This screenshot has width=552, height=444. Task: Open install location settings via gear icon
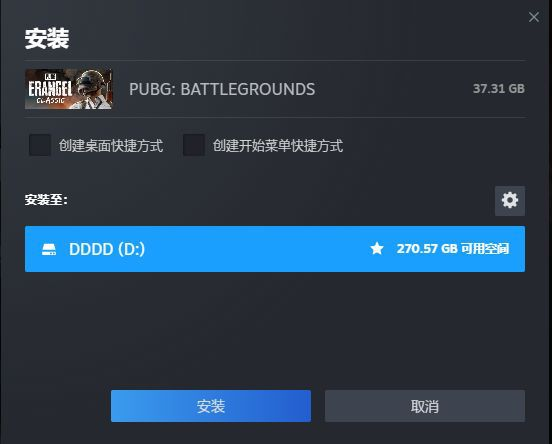tap(510, 201)
